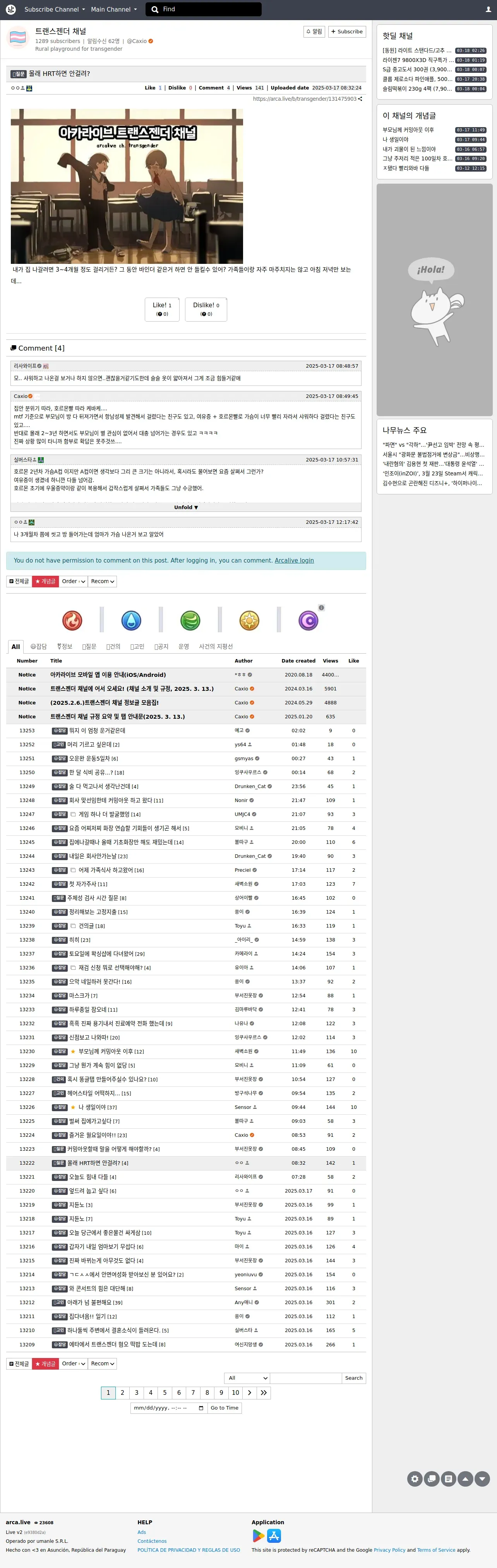The width and height of the screenshot is (497, 1568).
Task: Select the red fire orb icon
Action: tap(72, 620)
